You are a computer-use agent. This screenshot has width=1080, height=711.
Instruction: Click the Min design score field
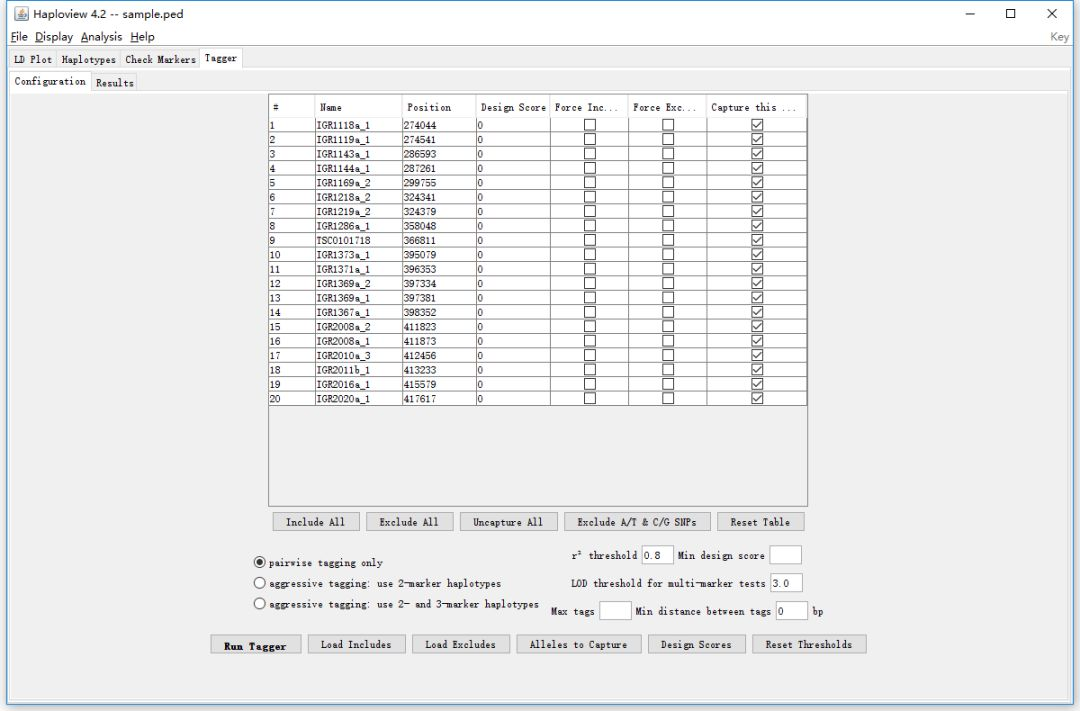[785, 555]
